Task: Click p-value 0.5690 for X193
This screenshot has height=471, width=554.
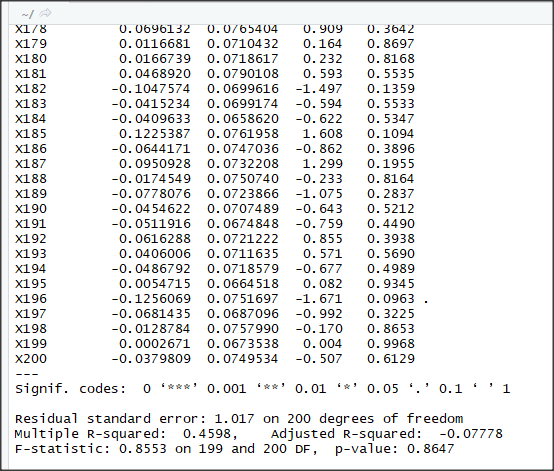Action: [x=391, y=254]
